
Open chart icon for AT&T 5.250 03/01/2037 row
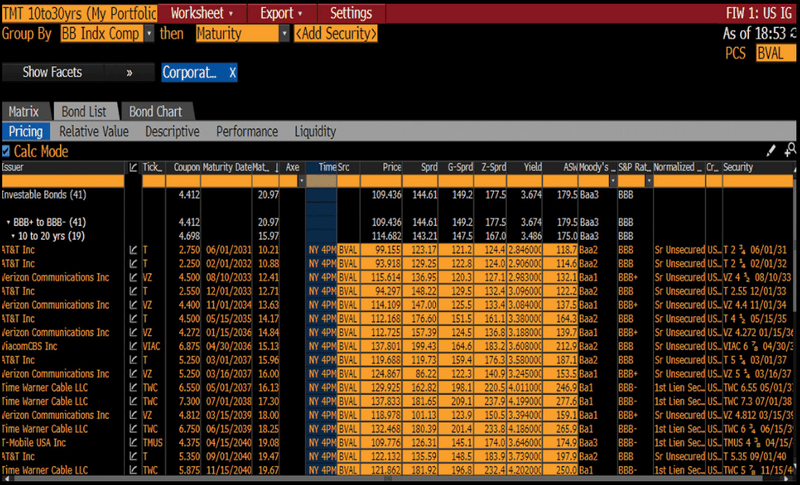[x=133, y=360]
